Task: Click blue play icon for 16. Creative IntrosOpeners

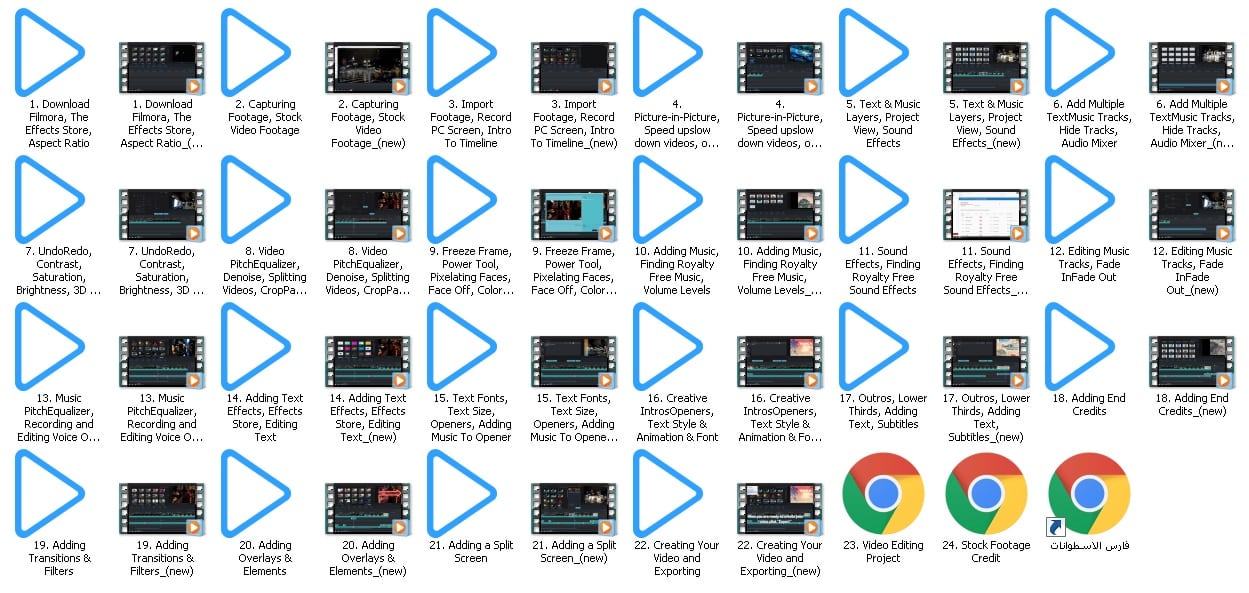Action: pyautogui.click(x=668, y=346)
